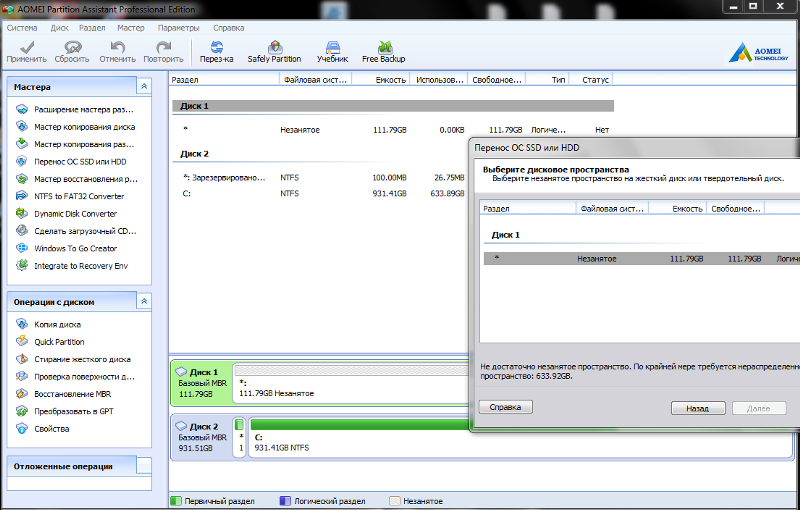Open Safely Partition from the toolbar
Viewport: 800px width, 510px height.
coord(274,52)
